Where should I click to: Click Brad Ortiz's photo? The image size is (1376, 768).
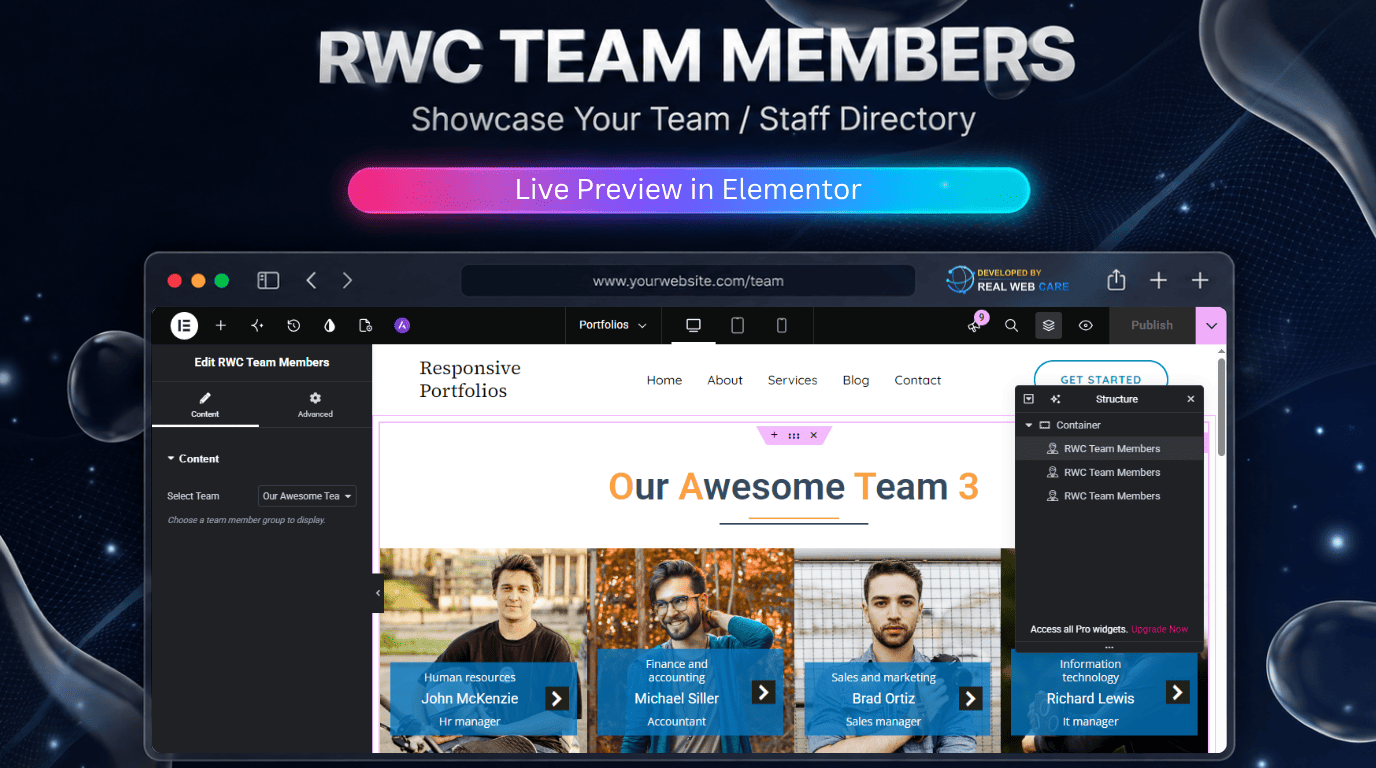[897, 605]
